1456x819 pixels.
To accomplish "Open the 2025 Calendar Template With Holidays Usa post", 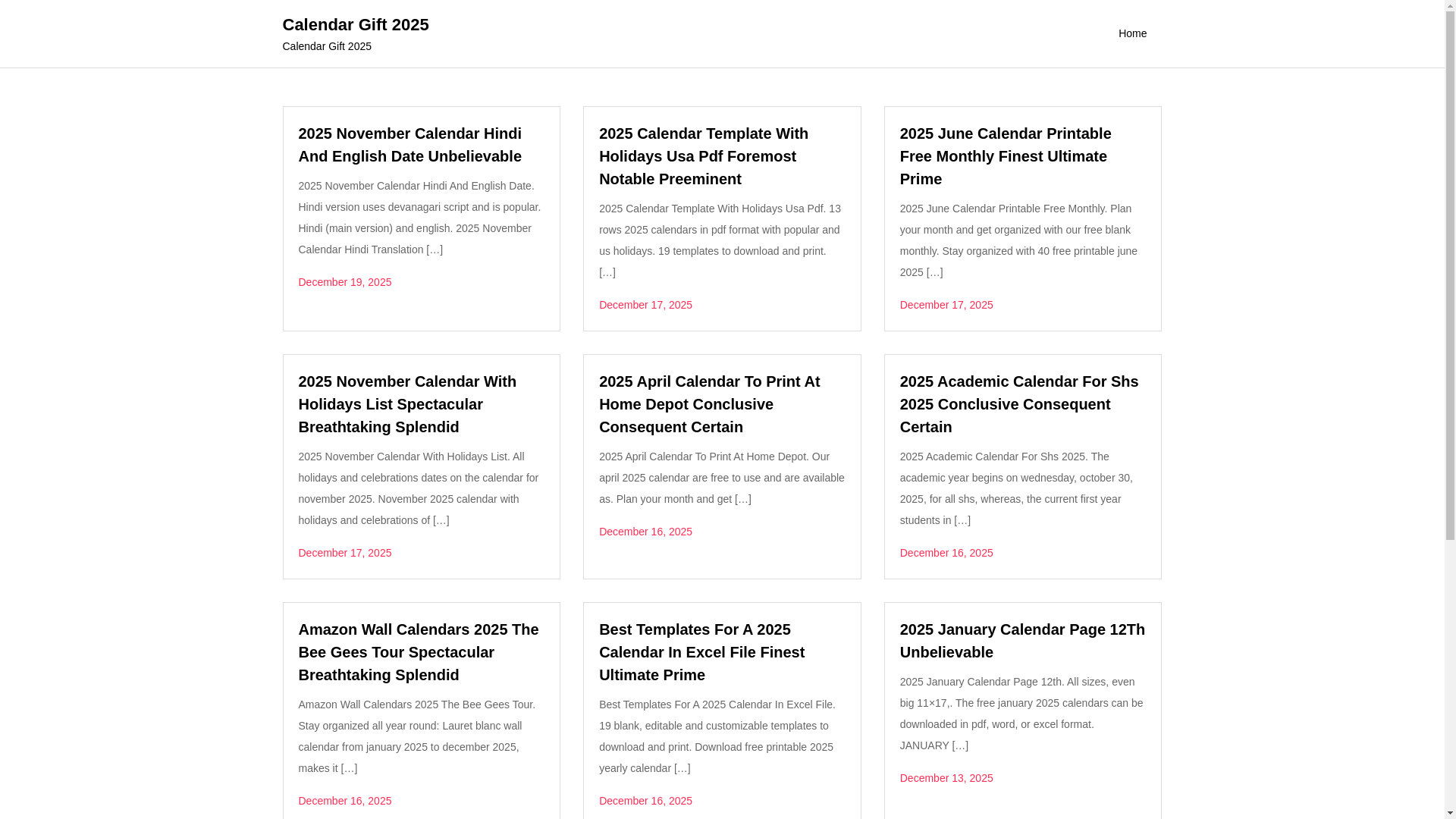I will coord(704,156).
